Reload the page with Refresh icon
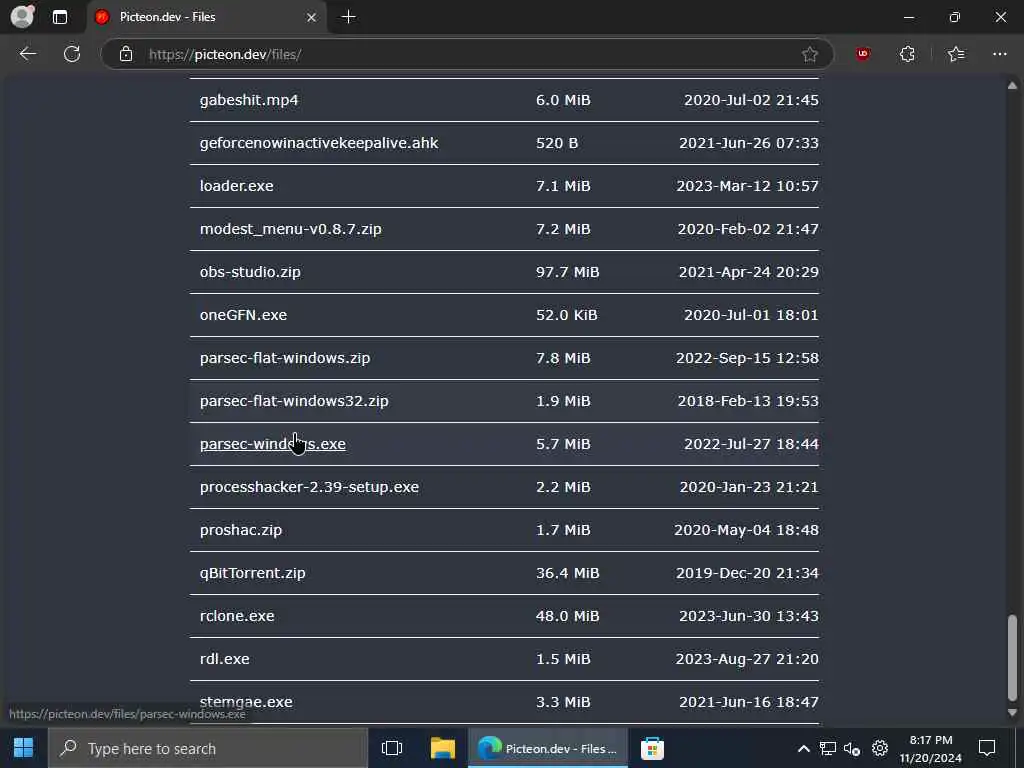 (72, 54)
